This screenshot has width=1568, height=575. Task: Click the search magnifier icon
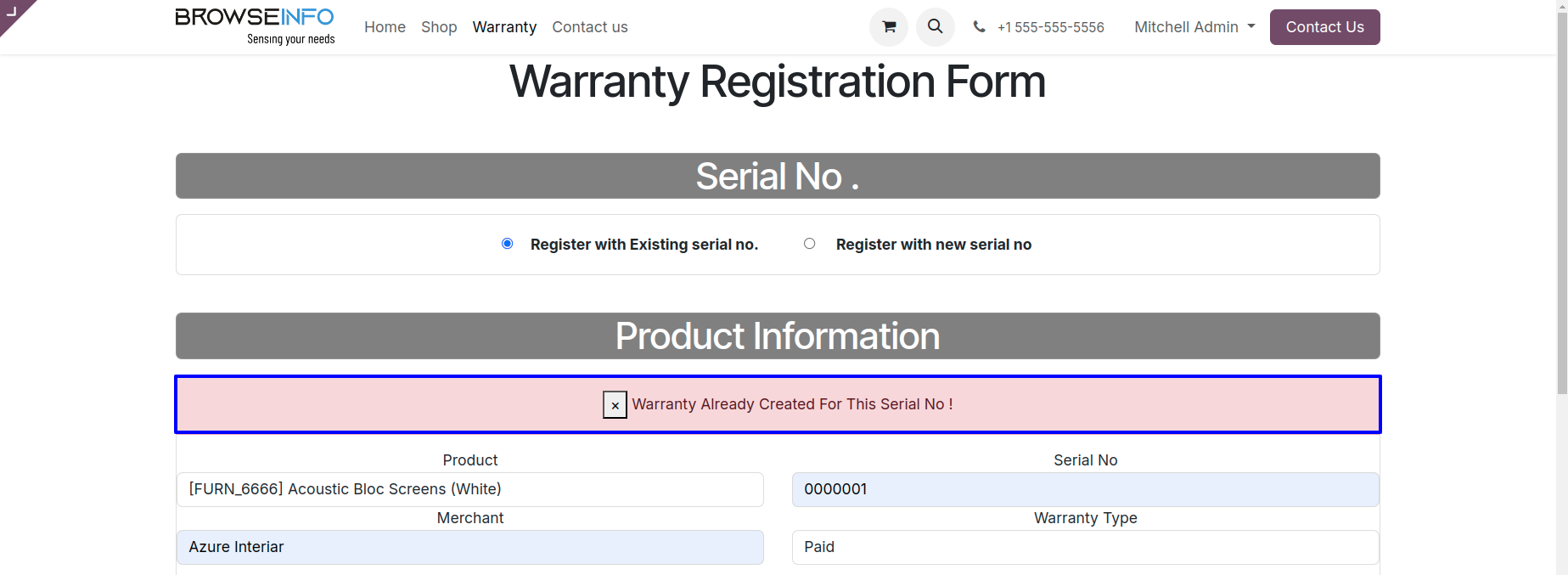935,27
